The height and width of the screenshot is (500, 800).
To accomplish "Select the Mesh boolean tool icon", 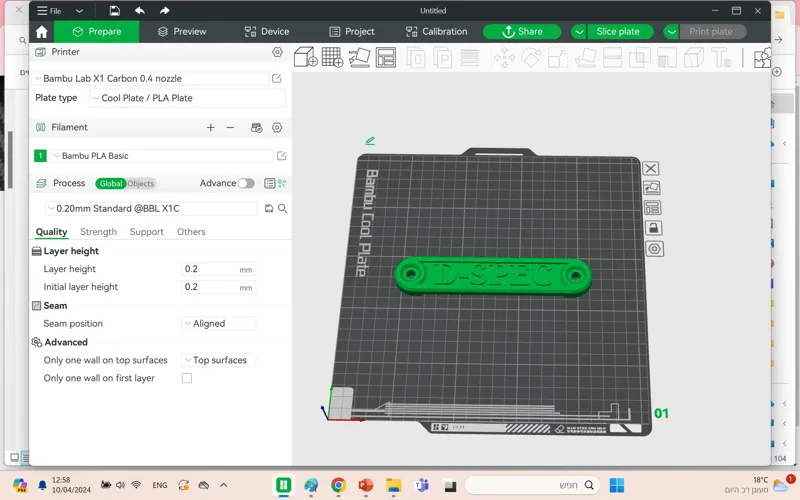I will (639, 58).
